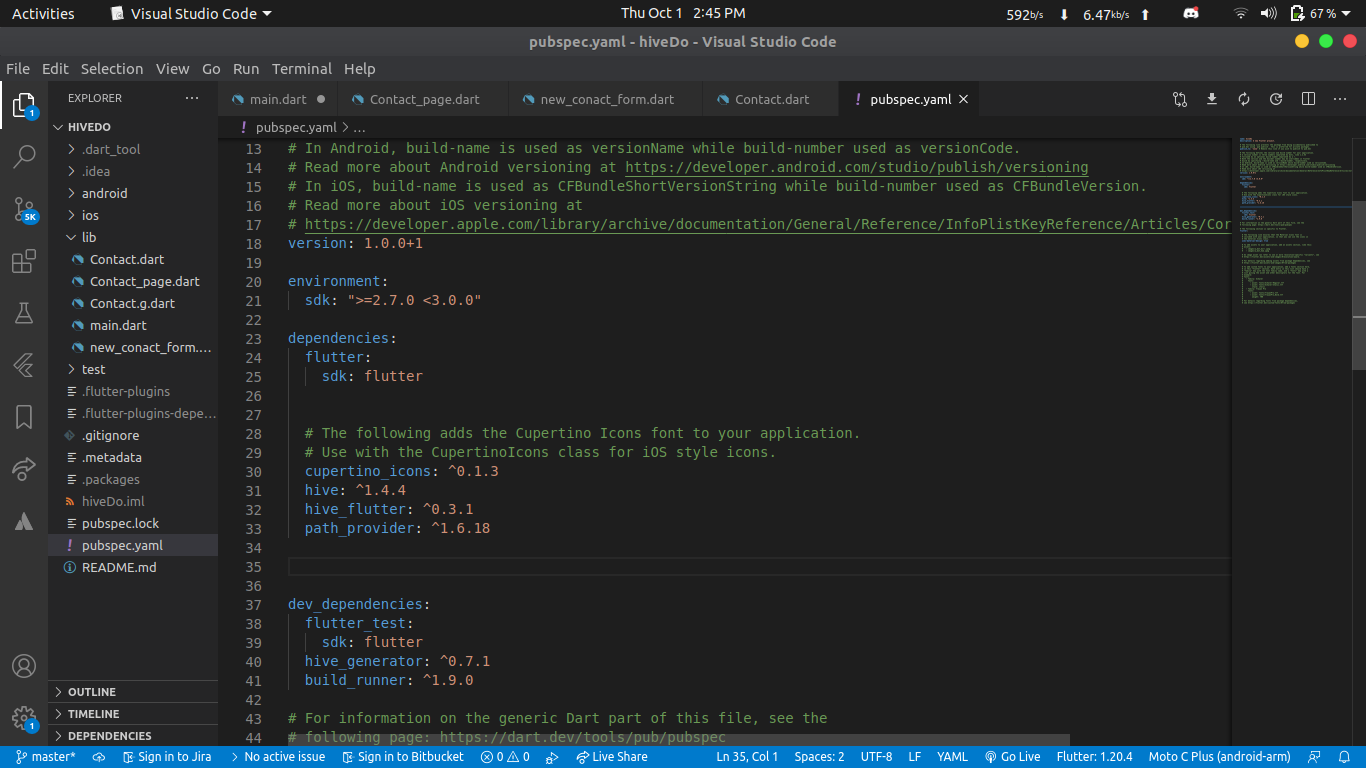Open editor More Actions ellipsis
This screenshot has height=768, width=1366.
coord(1340,99)
